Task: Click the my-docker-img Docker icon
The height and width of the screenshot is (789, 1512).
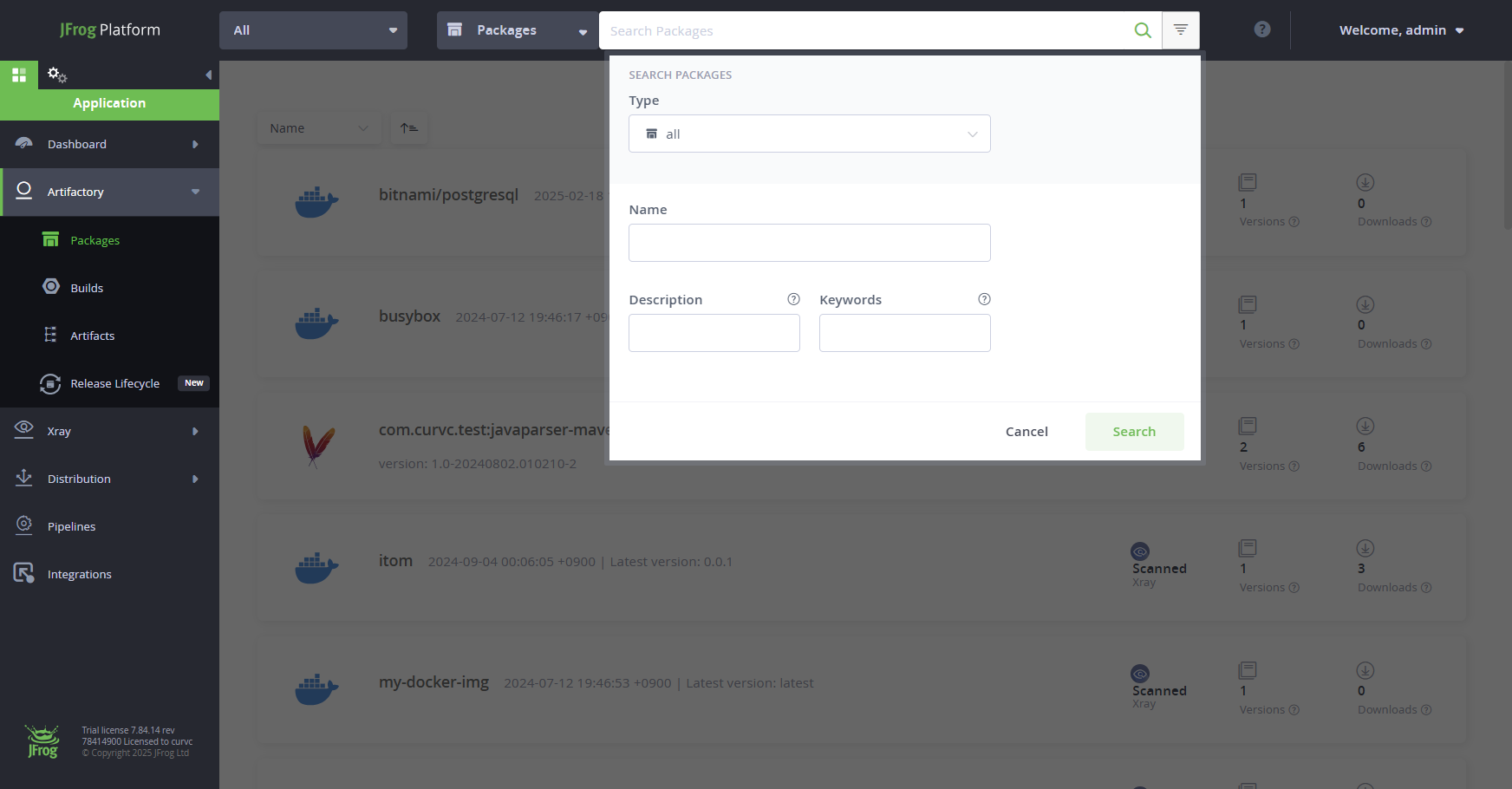Action: click(x=316, y=689)
